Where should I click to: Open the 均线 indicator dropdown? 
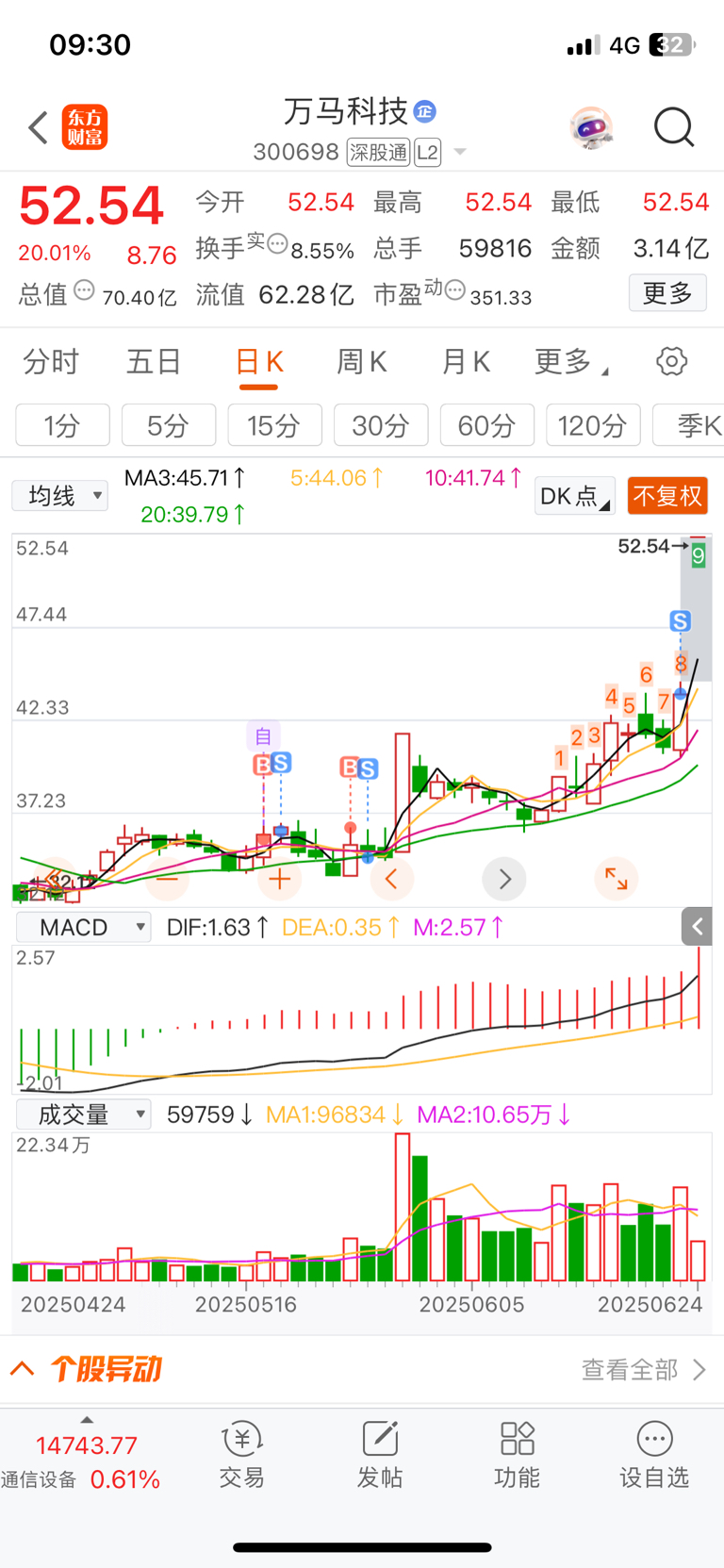(x=60, y=495)
